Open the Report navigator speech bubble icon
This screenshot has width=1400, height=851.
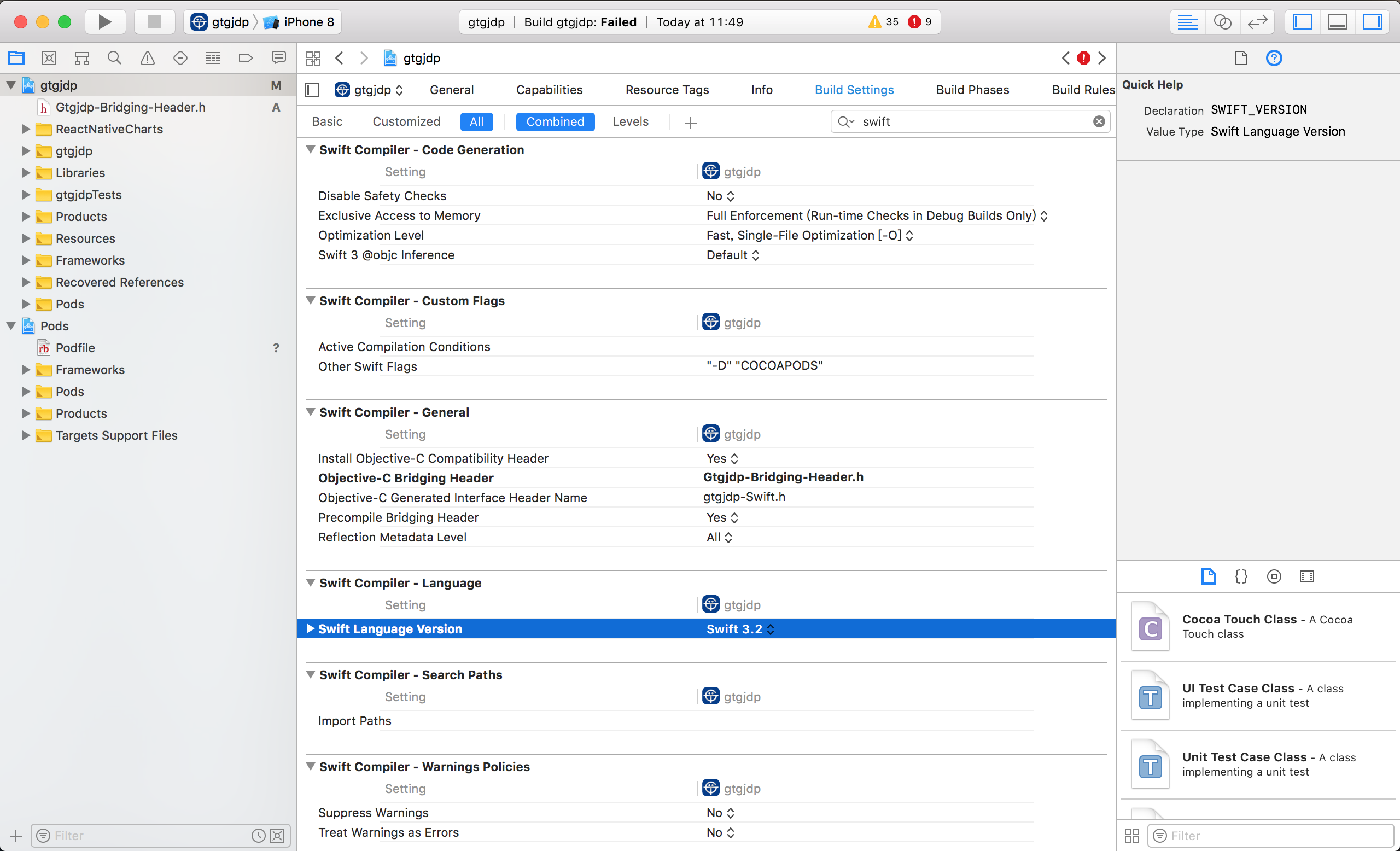(x=278, y=57)
